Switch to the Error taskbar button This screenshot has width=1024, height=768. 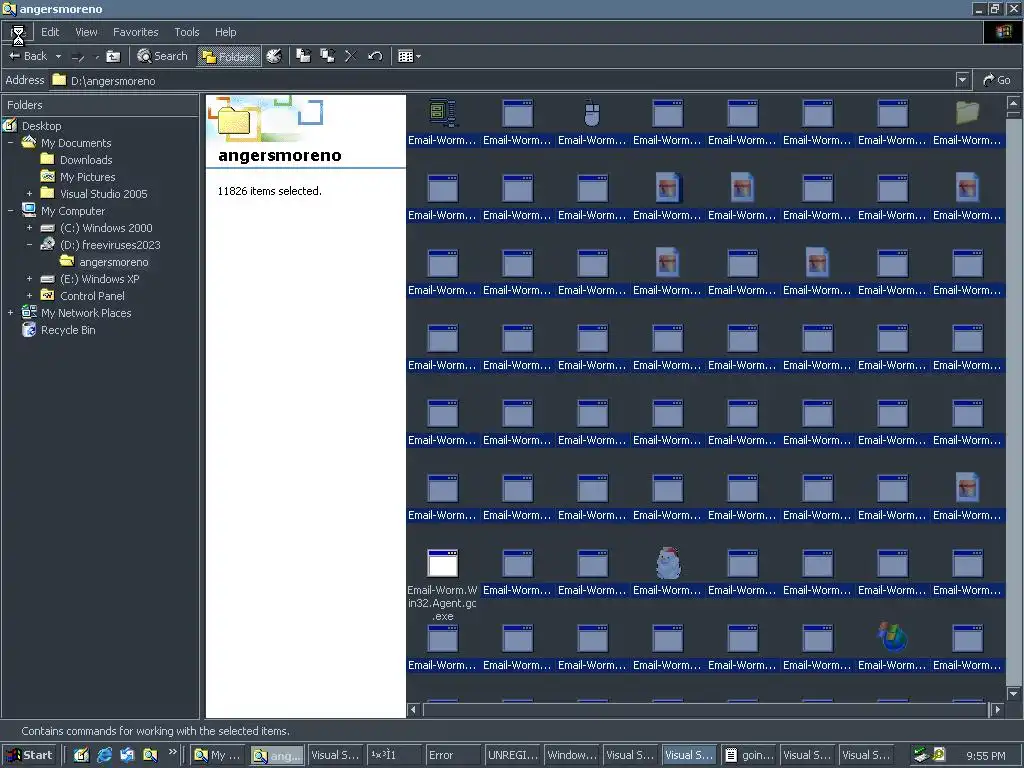pyautogui.click(x=453, y=755)
